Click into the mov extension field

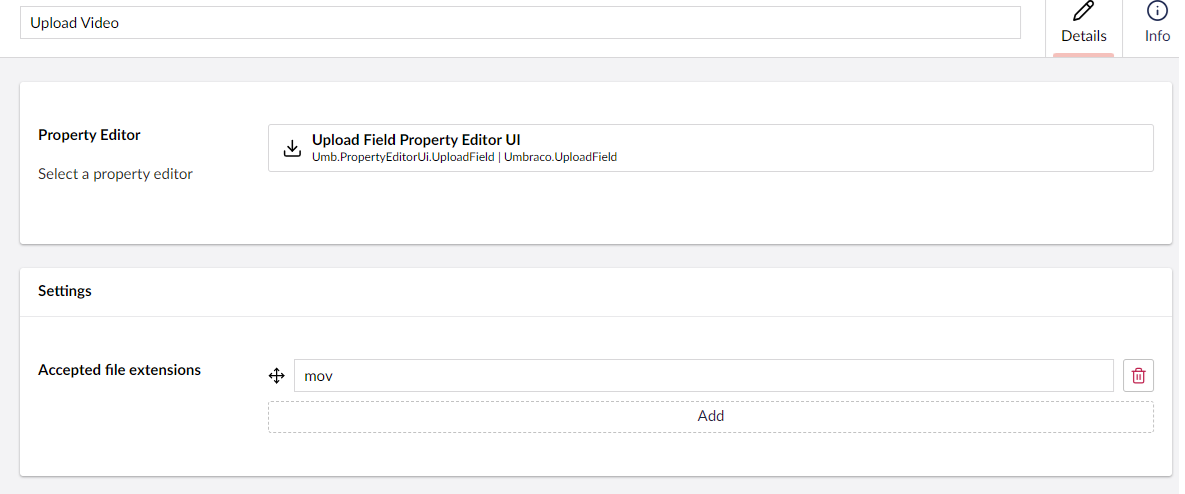(704, 375)
